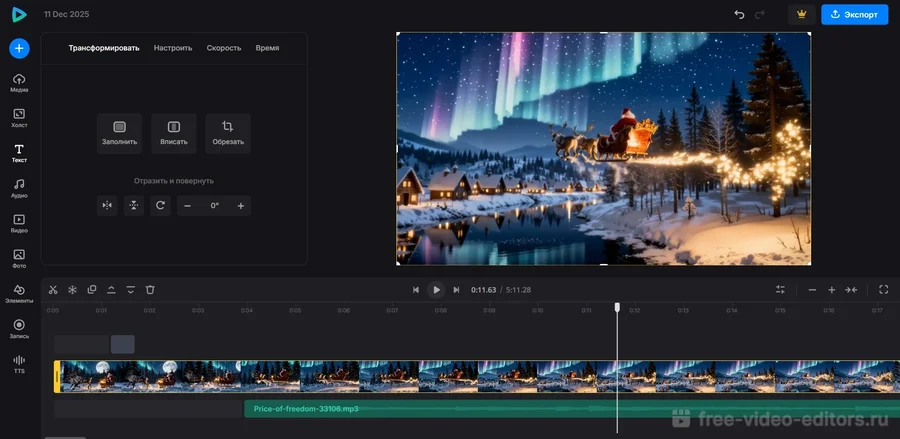900x439 pixels.
Task: Click the Экспорт button
Action: [855, 14]
